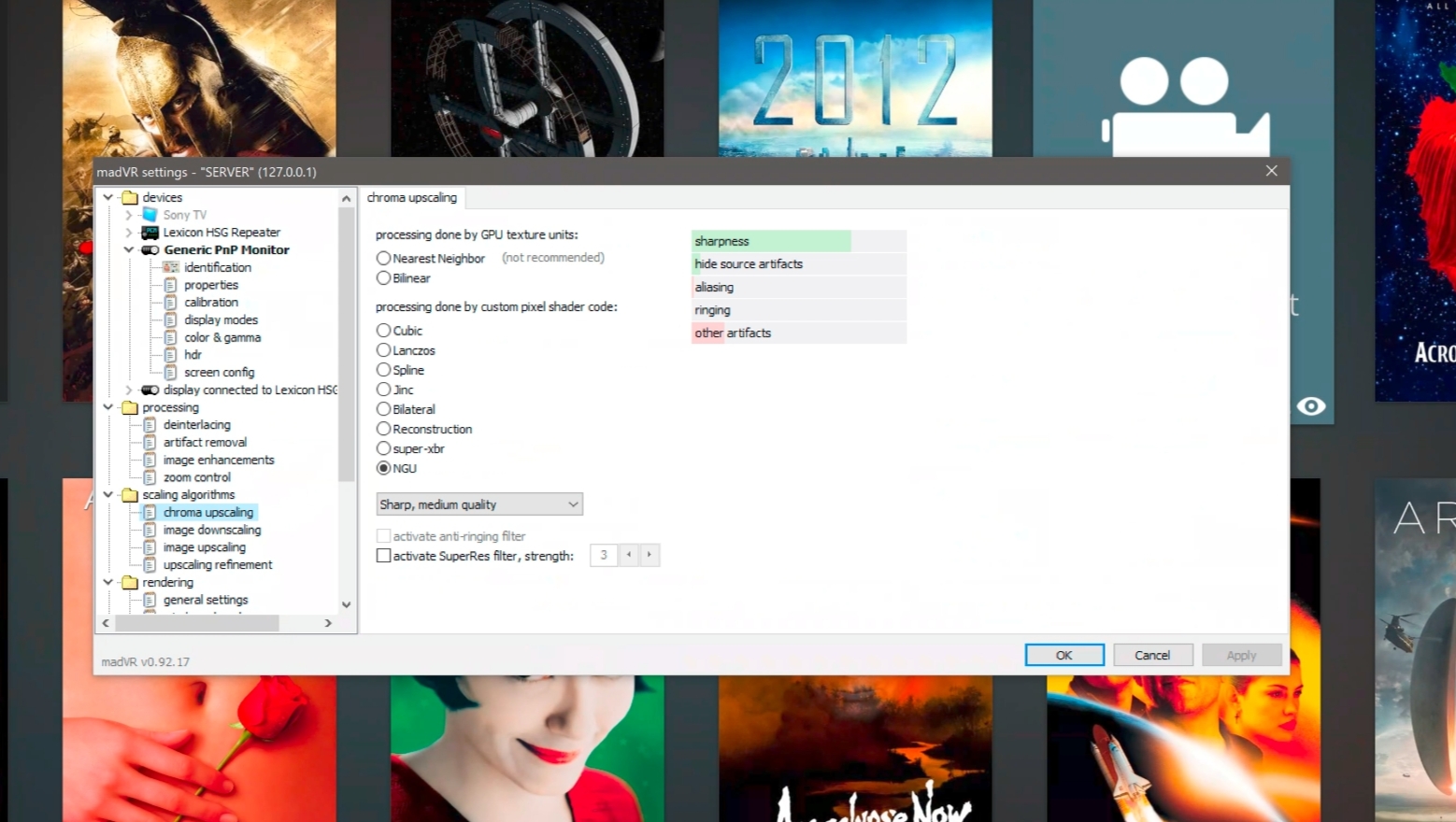Collapse the rendering tree node
This screenshot has height=822, width=1456.
tap(108, 582)
